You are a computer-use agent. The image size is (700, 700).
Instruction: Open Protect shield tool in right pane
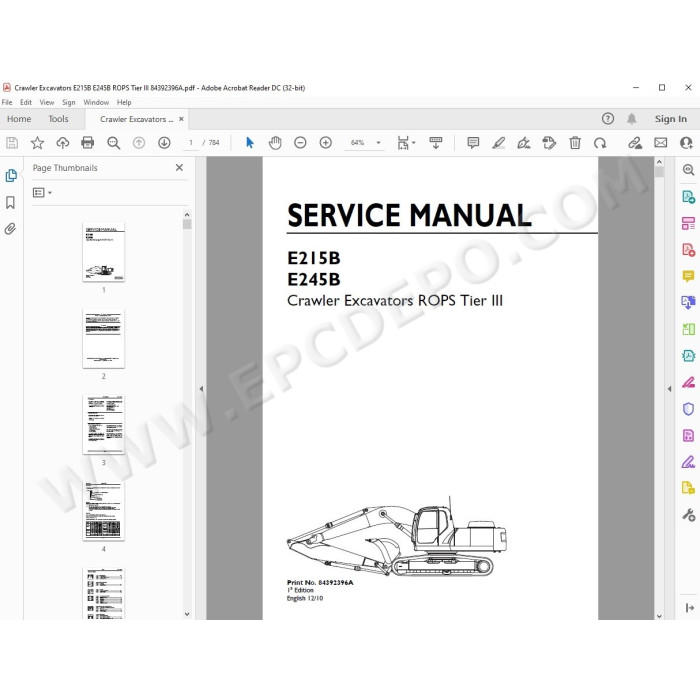(x=688, y=409)
